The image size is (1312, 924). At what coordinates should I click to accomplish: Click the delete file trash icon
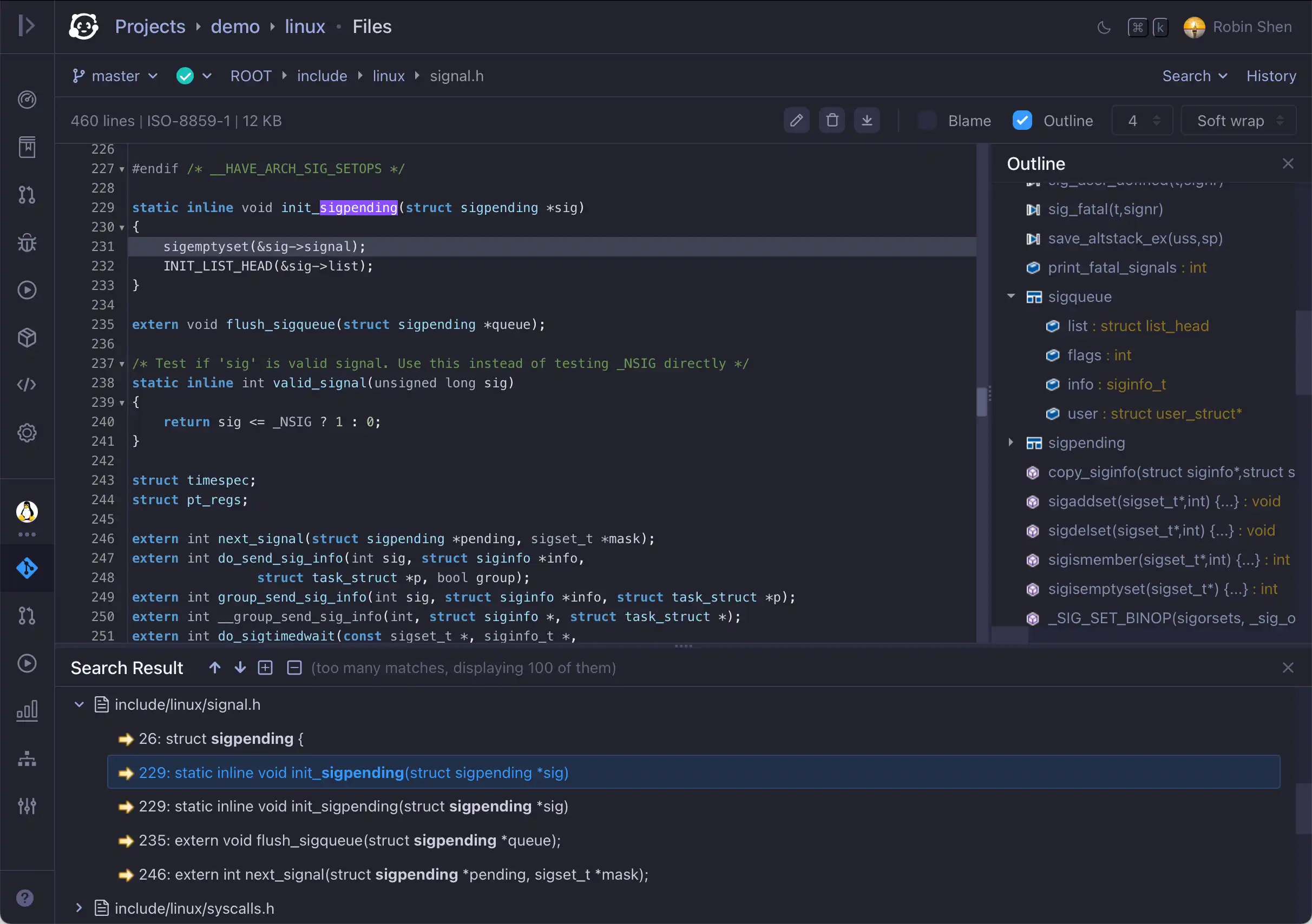[831, 121]
